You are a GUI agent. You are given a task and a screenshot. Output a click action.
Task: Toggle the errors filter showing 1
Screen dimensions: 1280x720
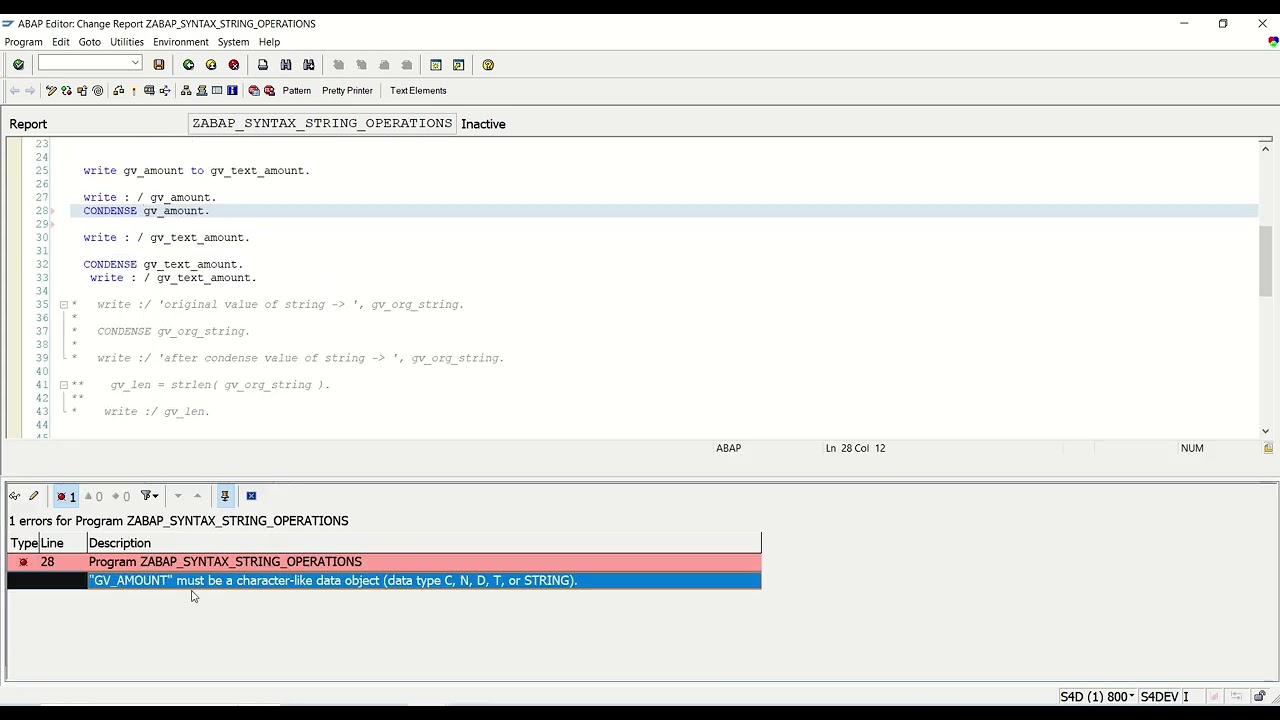[x=66, y=496]
